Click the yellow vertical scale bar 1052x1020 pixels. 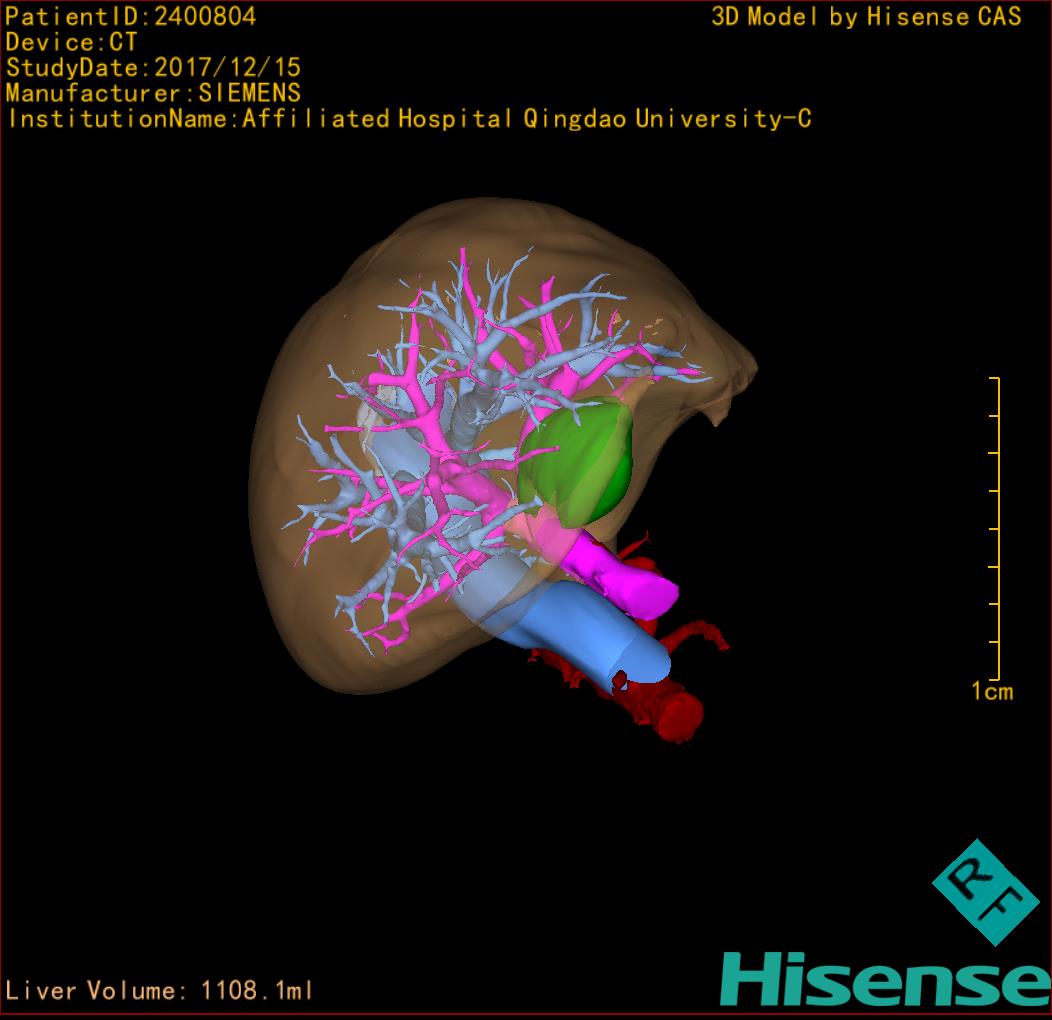tap(996, 528)
